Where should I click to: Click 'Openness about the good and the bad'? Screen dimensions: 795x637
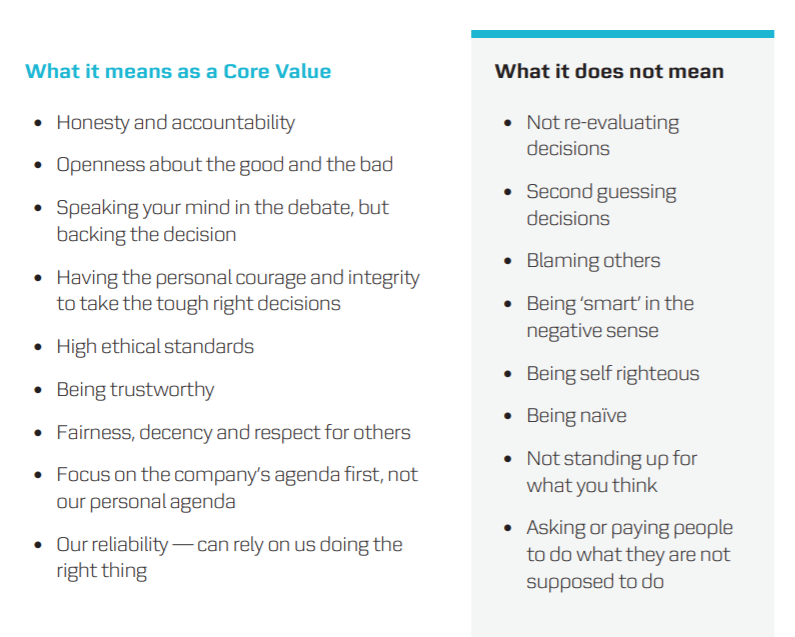[x=225, y=165]
